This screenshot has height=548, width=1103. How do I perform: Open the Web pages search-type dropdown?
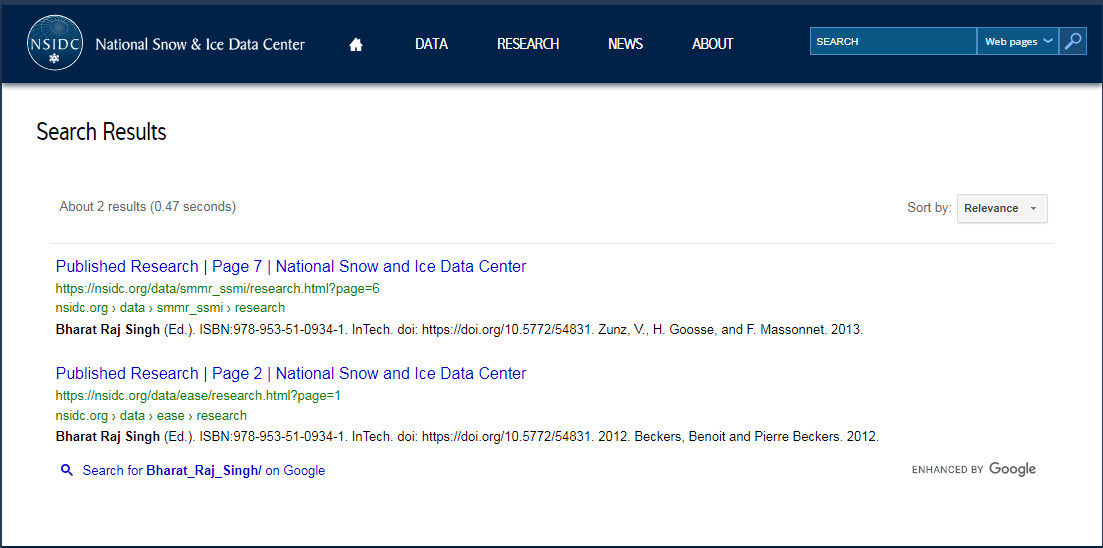(x=1018, y=42)
